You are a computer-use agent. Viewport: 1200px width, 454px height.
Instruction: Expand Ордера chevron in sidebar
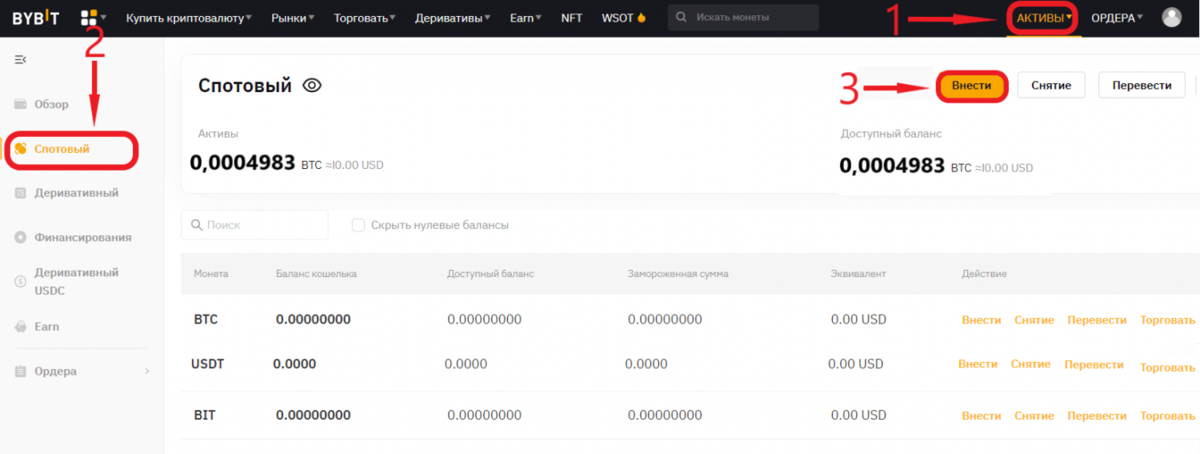[147, 371]
